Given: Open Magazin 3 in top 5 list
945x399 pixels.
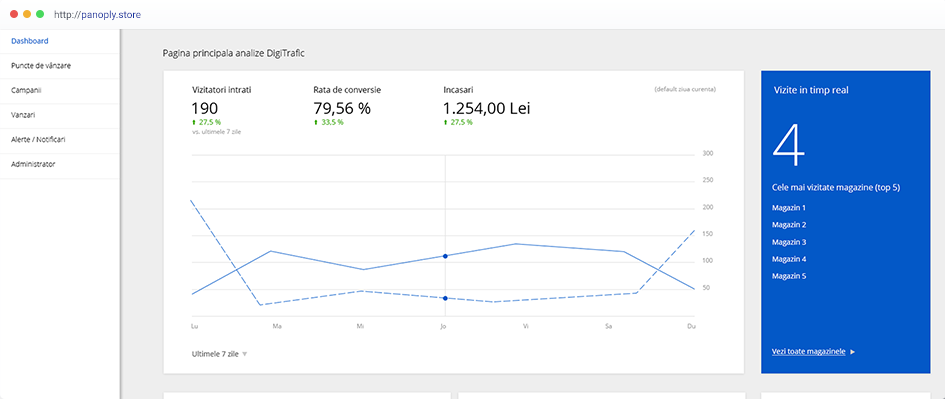Looking at the screenshot, I should (789, 242).
